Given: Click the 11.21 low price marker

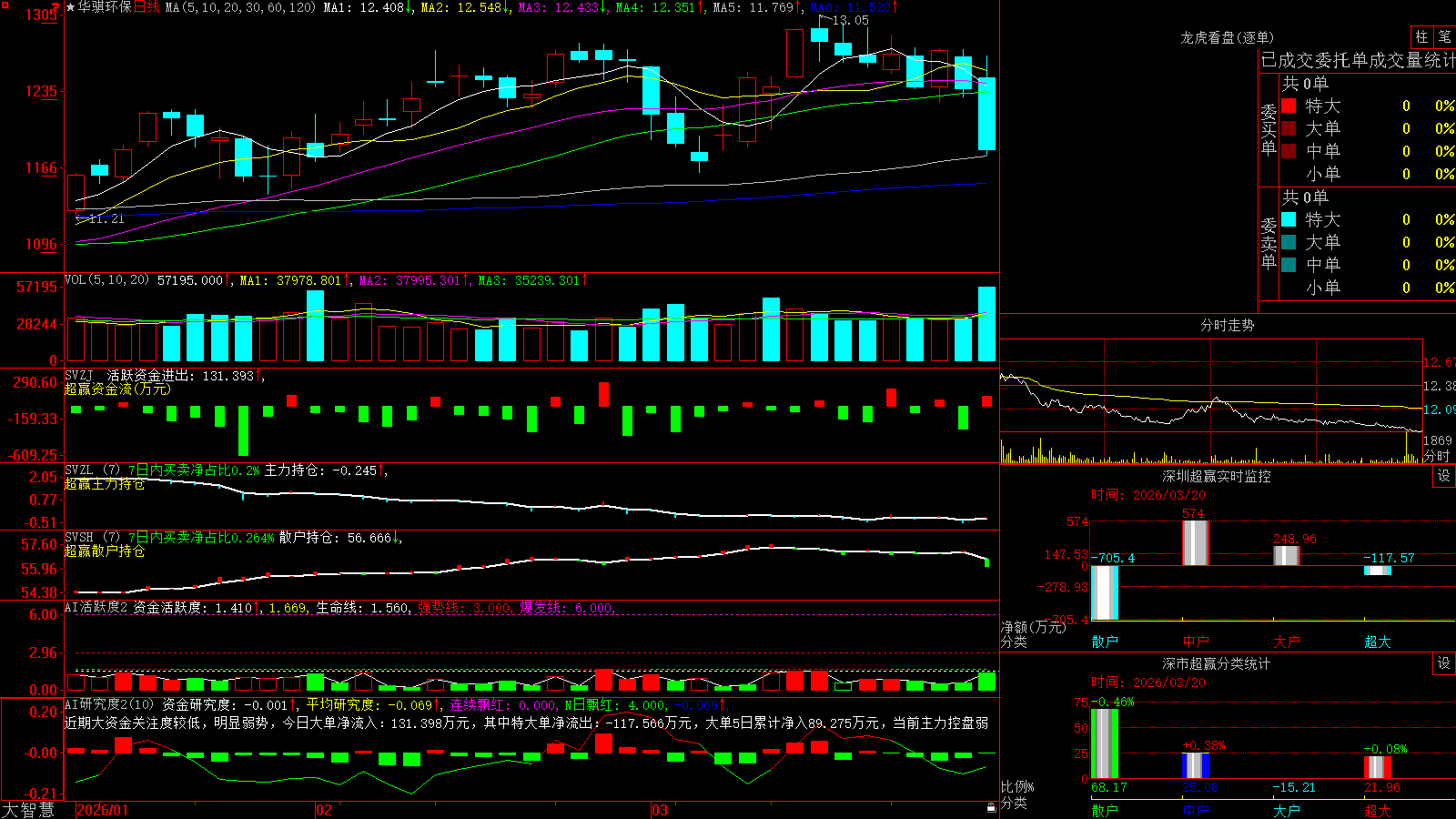Looking at the screenshot, I should (106, 218).
